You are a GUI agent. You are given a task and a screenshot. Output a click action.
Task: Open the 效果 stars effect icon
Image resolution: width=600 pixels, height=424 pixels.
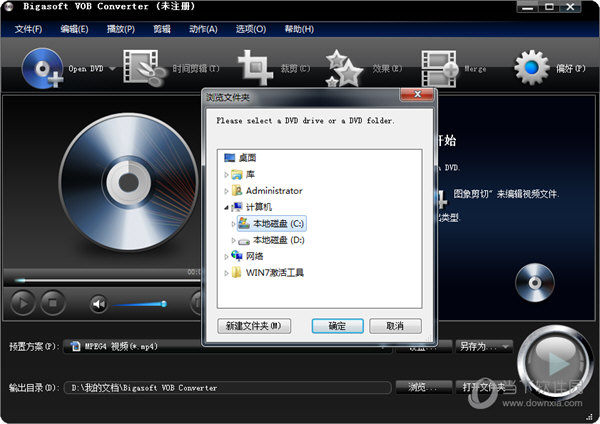343,68
